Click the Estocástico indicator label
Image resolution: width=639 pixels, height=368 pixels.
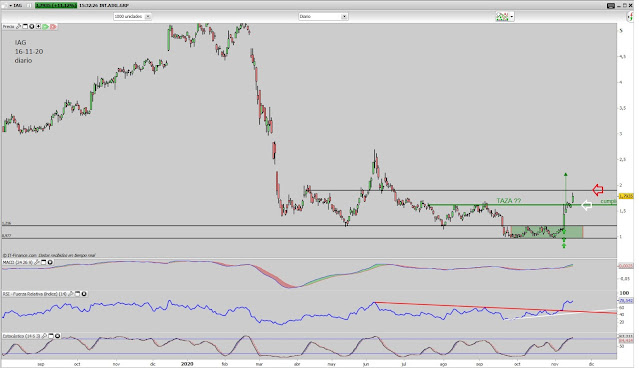(x=22, y=336)
